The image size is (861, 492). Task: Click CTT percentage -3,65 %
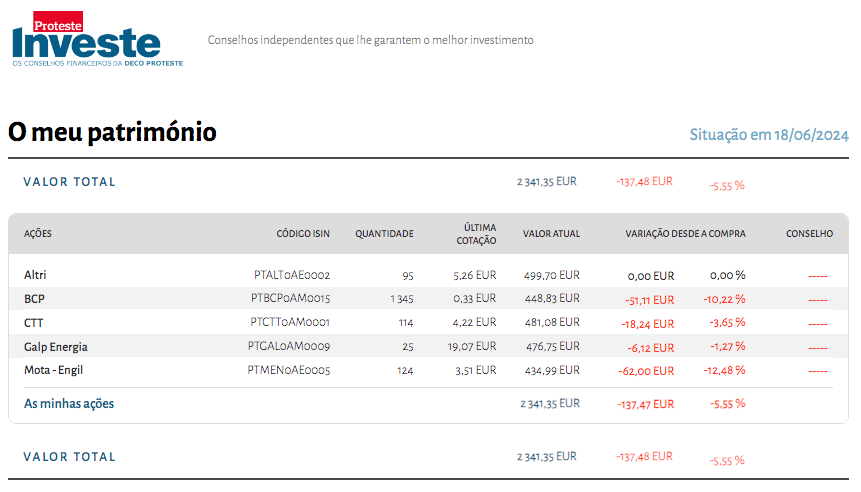(x=727, y=322)
